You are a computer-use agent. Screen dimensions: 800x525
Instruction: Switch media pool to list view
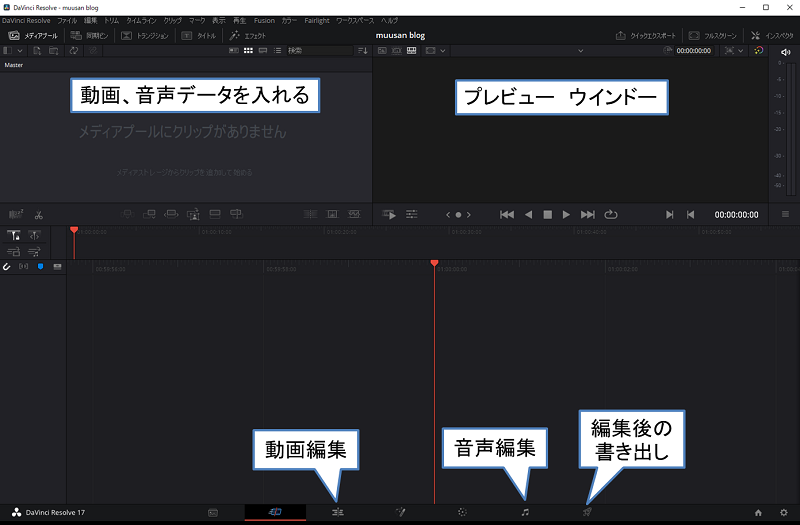[x=278, y=51]
